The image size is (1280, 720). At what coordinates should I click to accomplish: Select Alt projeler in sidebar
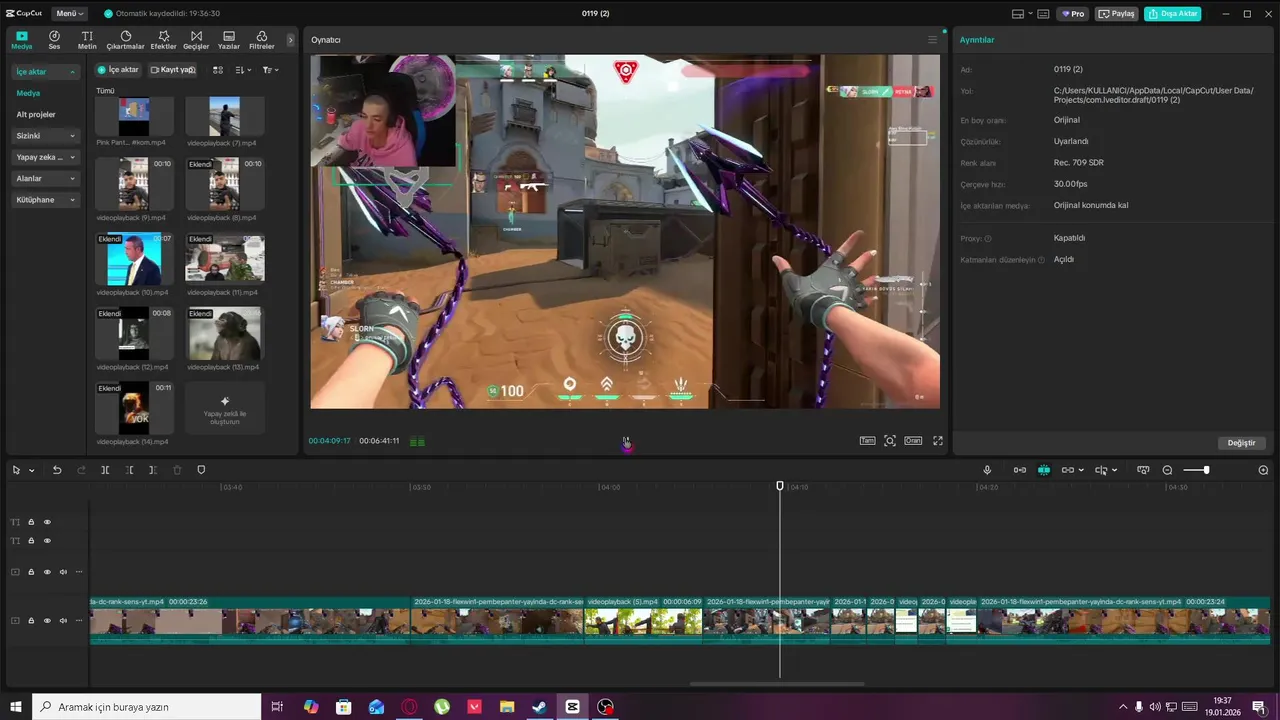click(36, 114)
